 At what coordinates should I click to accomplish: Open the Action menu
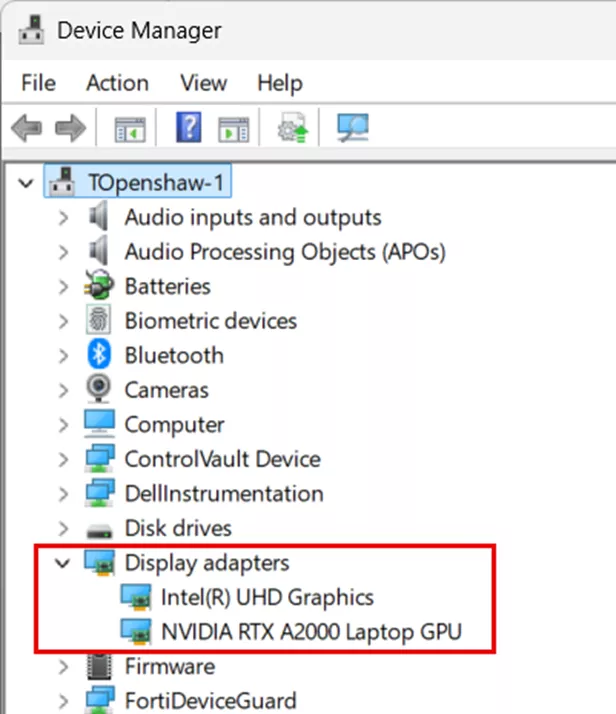tap(117, 83)
